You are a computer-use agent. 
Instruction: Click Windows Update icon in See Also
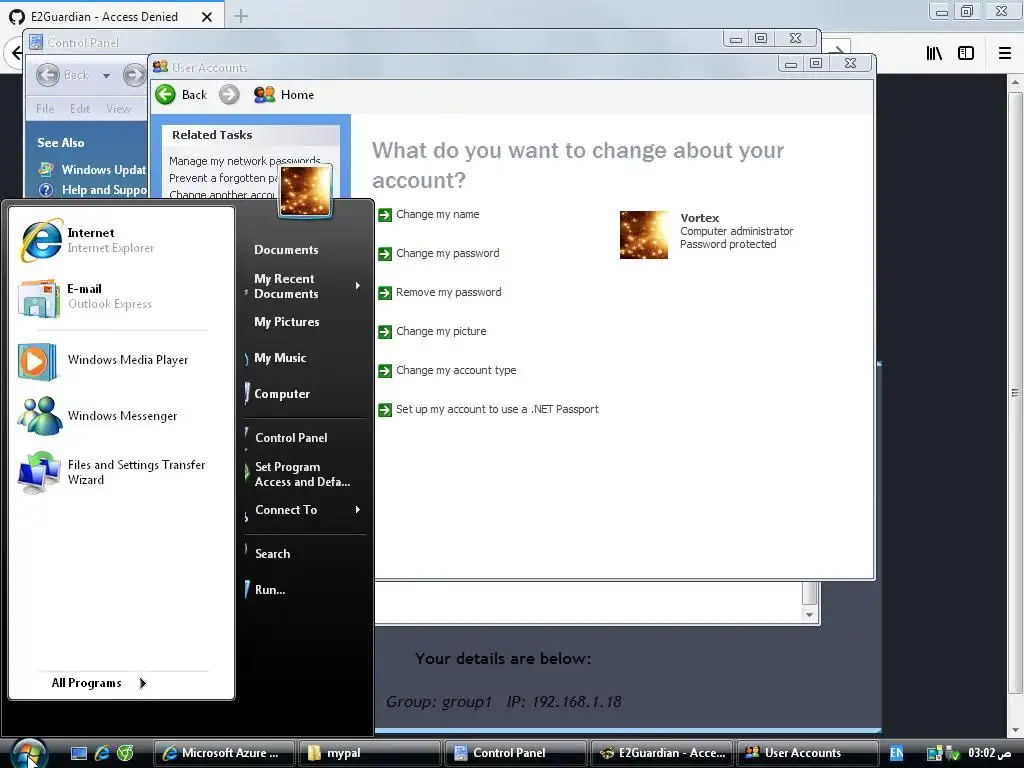point(46,170)
